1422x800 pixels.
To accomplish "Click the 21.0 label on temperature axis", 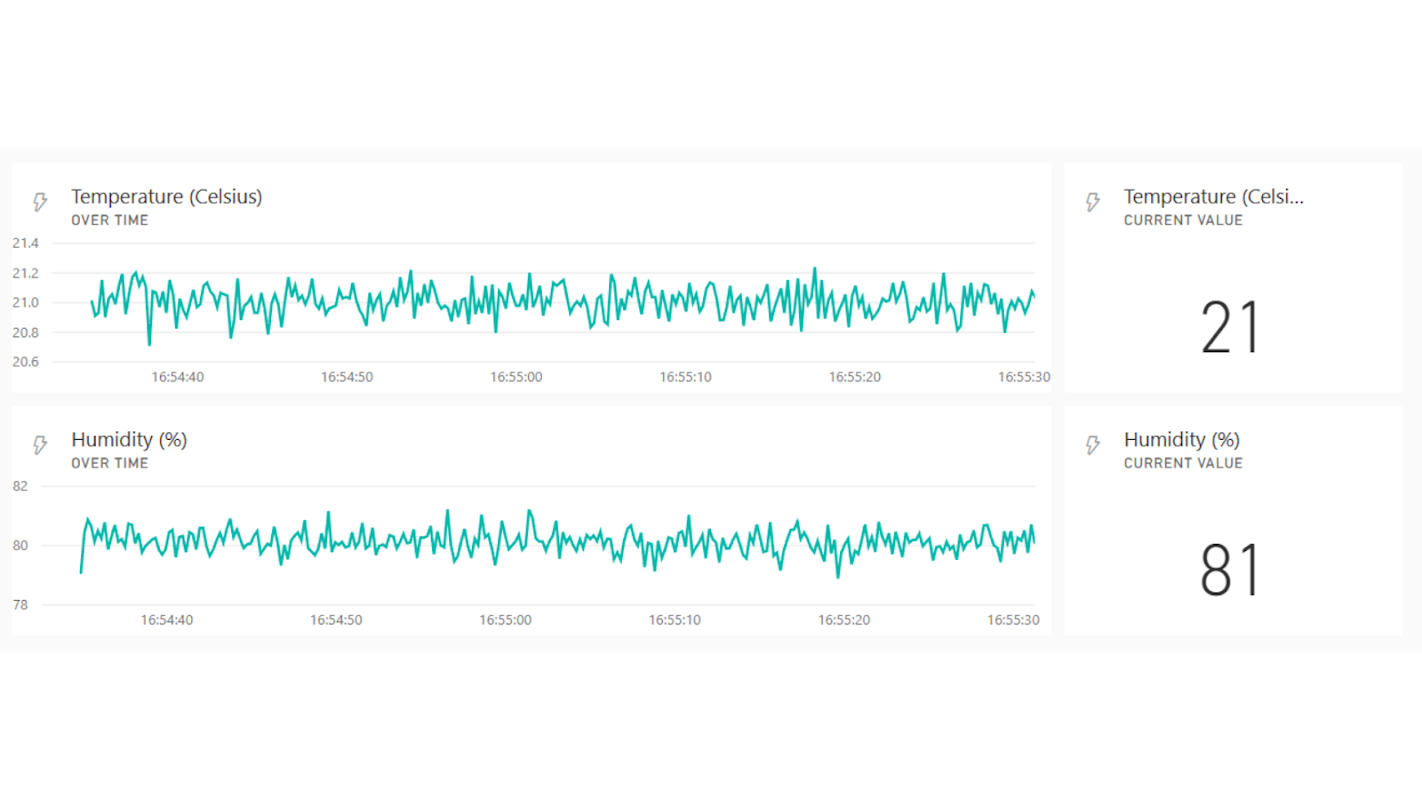I will click(x=25, y=302).
